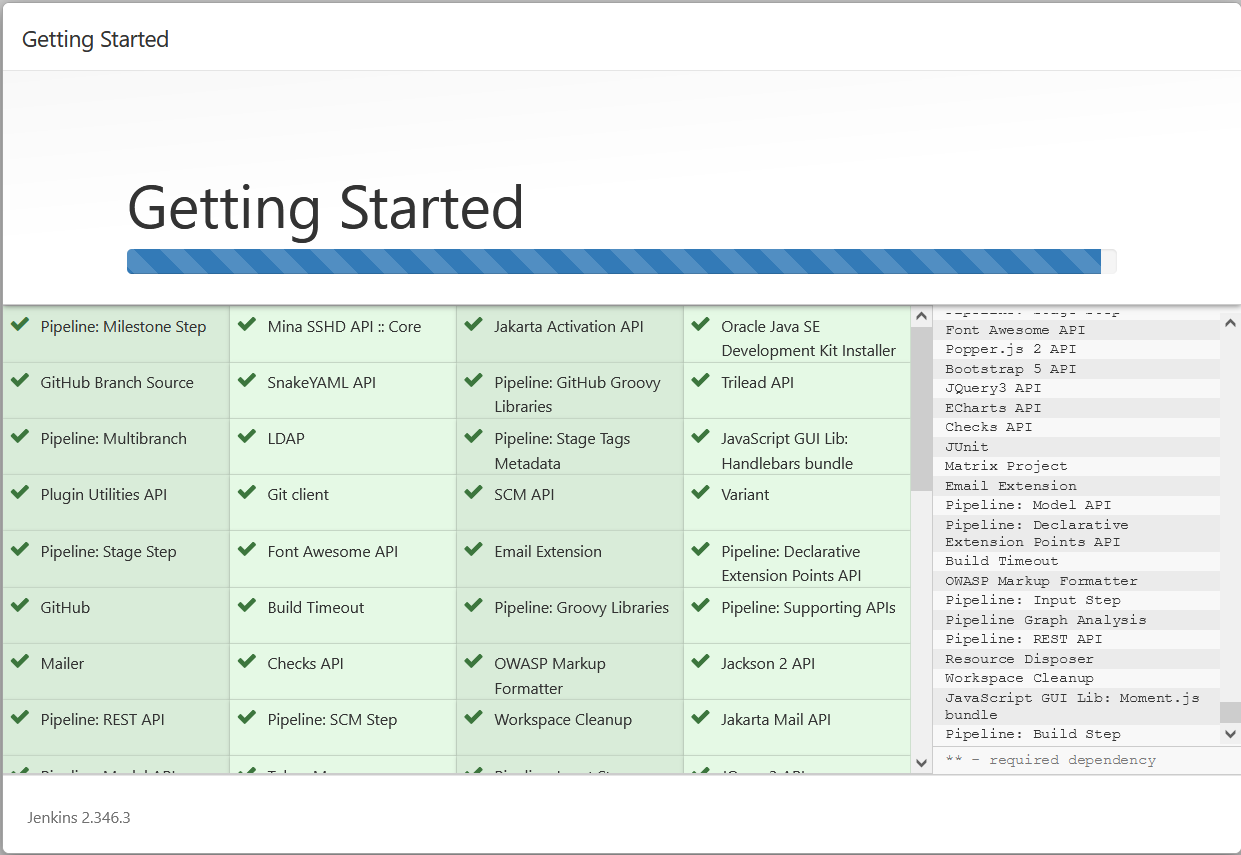Click the checkmark beside LDAP

coord(247,436)
